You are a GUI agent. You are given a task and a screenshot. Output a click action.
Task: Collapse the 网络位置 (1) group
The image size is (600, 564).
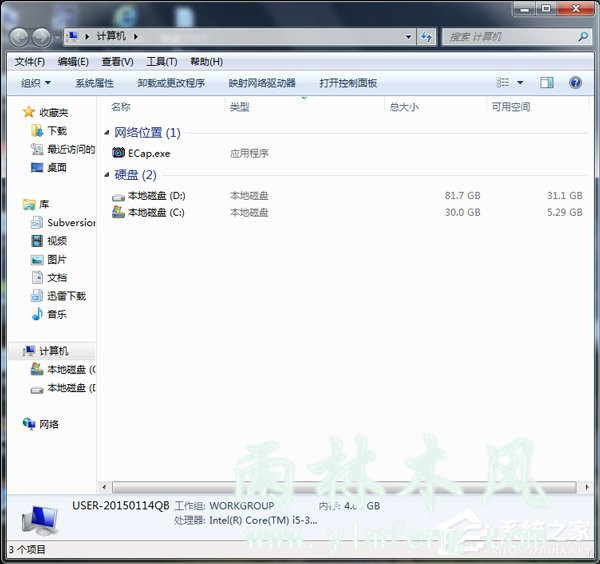[107, 132]
